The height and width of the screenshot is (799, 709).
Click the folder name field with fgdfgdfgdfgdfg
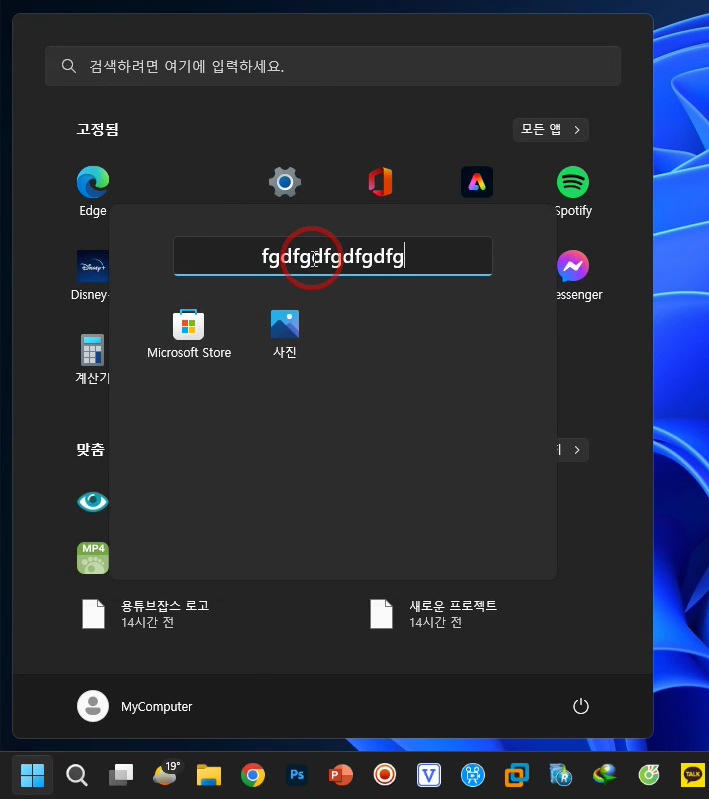pyautogui.click(x=333, y=256)
